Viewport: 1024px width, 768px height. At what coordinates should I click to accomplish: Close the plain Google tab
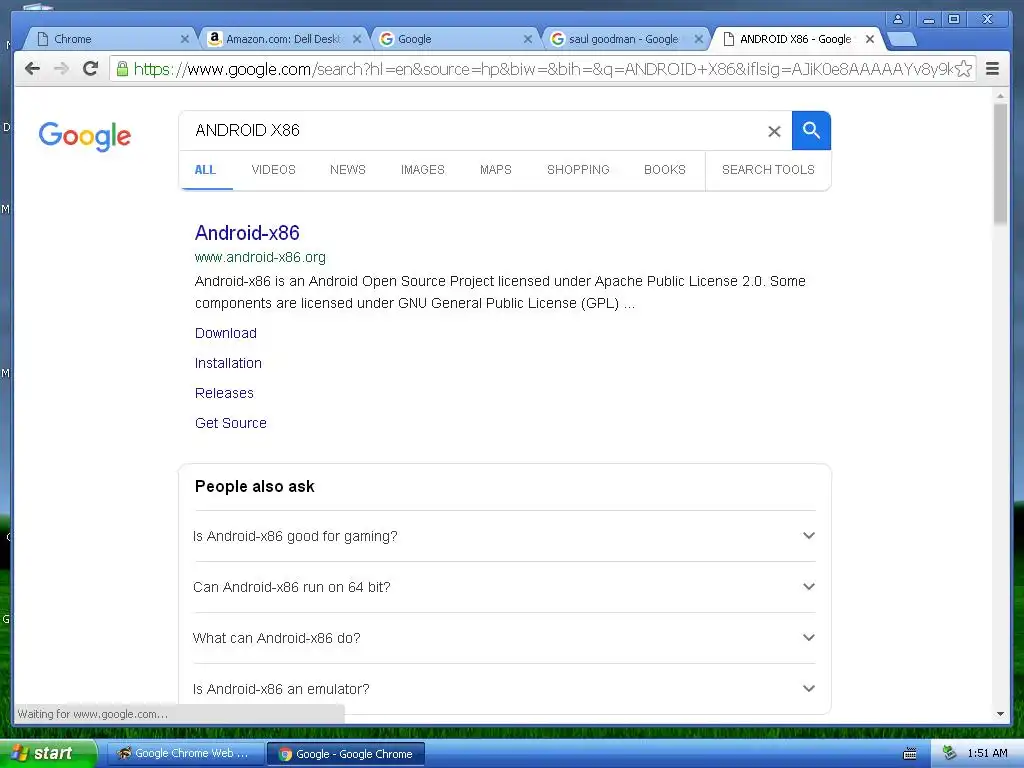tap(528, 39)
